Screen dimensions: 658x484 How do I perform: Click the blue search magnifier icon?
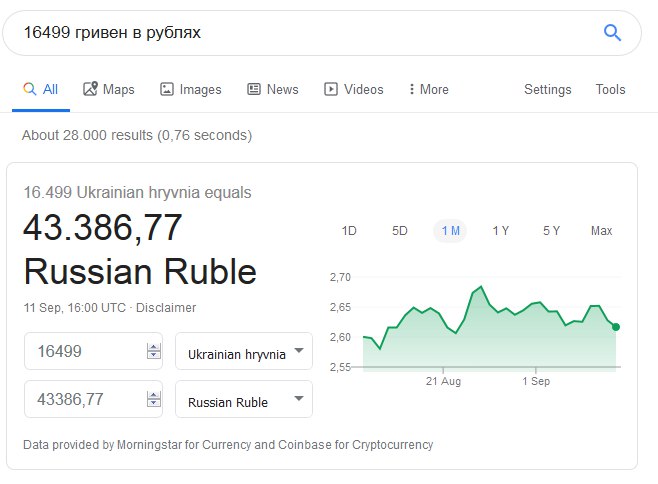tap(612, 32)
